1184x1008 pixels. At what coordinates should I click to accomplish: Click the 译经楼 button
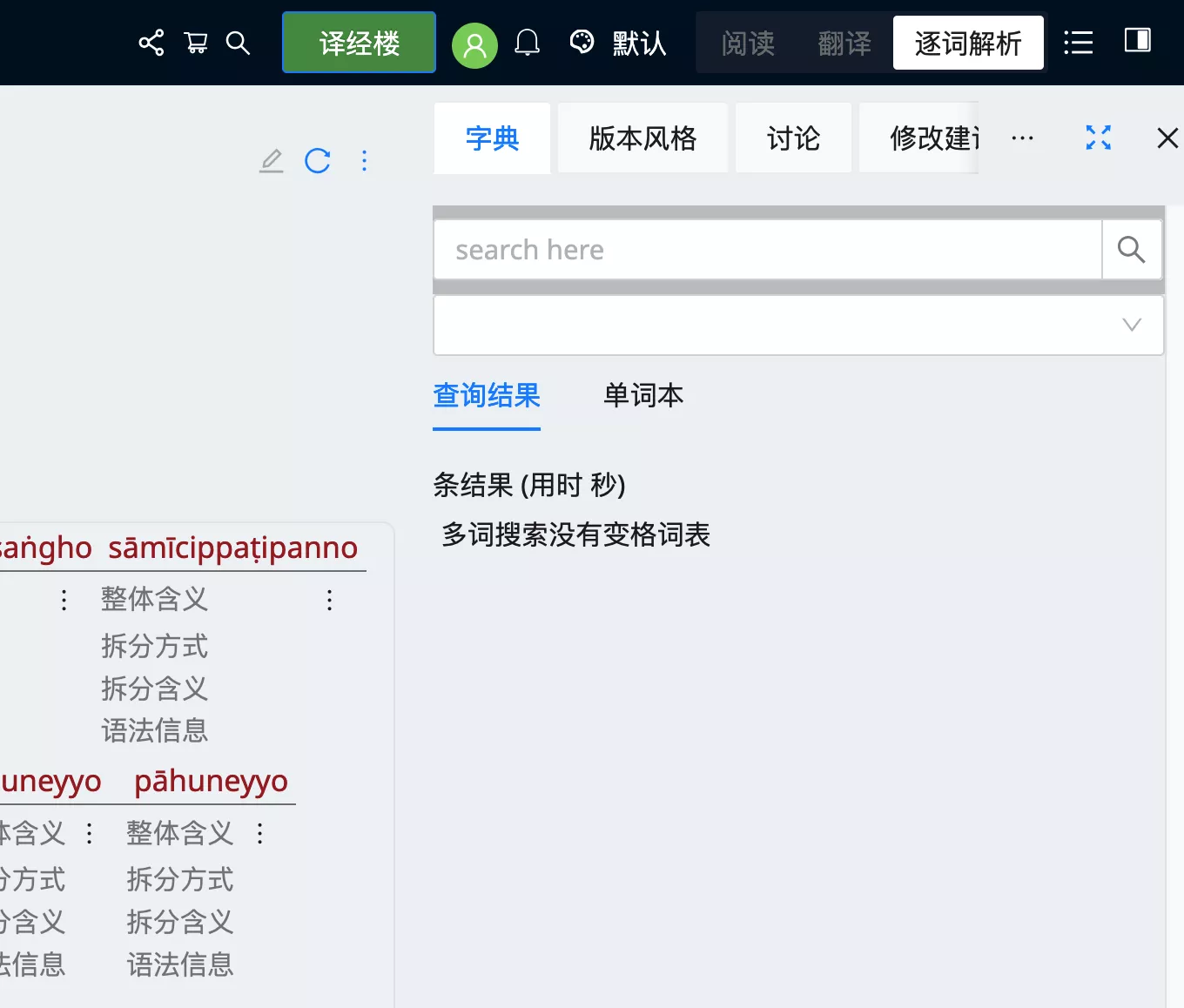click(x=359, y=43)
